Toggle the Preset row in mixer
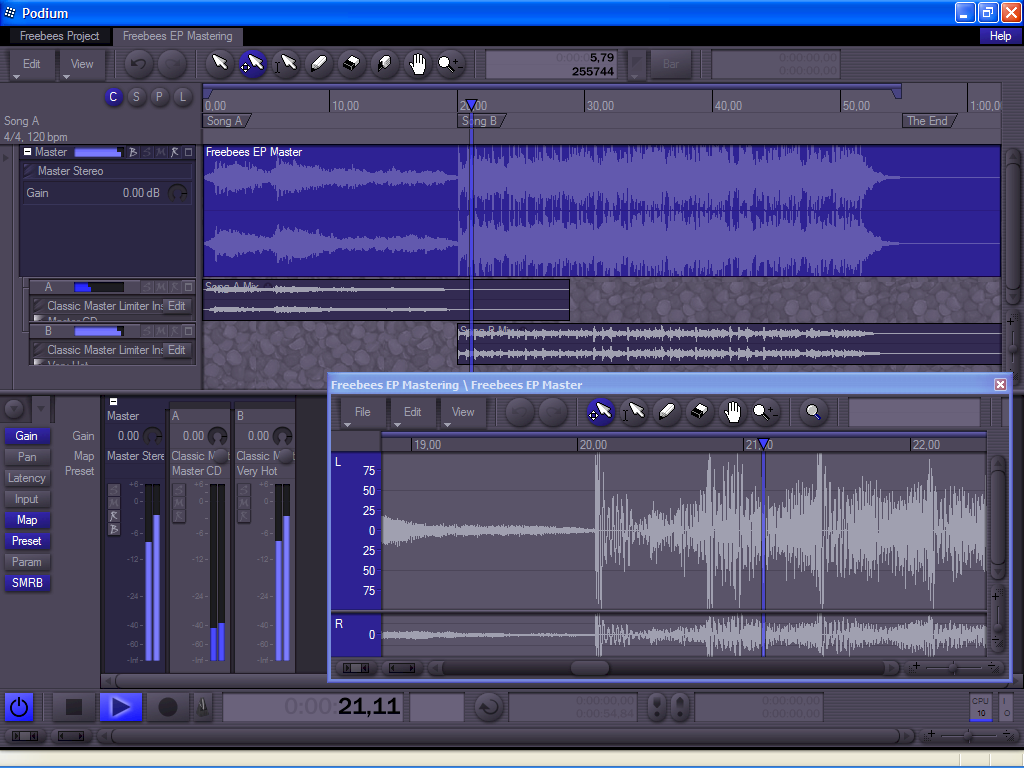The width and height of the screenshot is (1024, 768). (27, 541)
